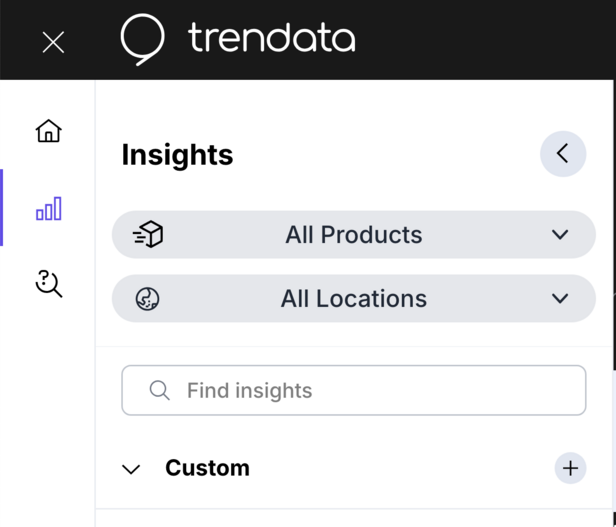Select the All Products filter label
This screenshot has height=527, width=616.
(354, 235)
